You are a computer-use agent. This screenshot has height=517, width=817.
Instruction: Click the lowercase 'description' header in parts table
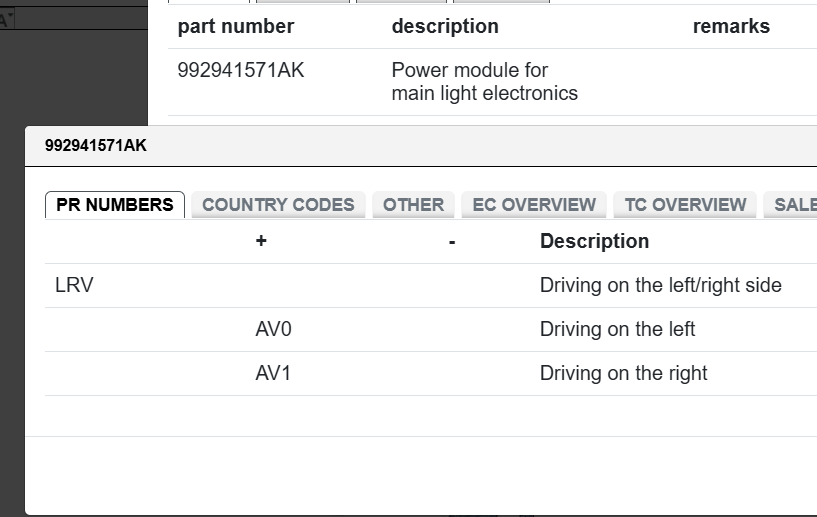tap(445, 27)
